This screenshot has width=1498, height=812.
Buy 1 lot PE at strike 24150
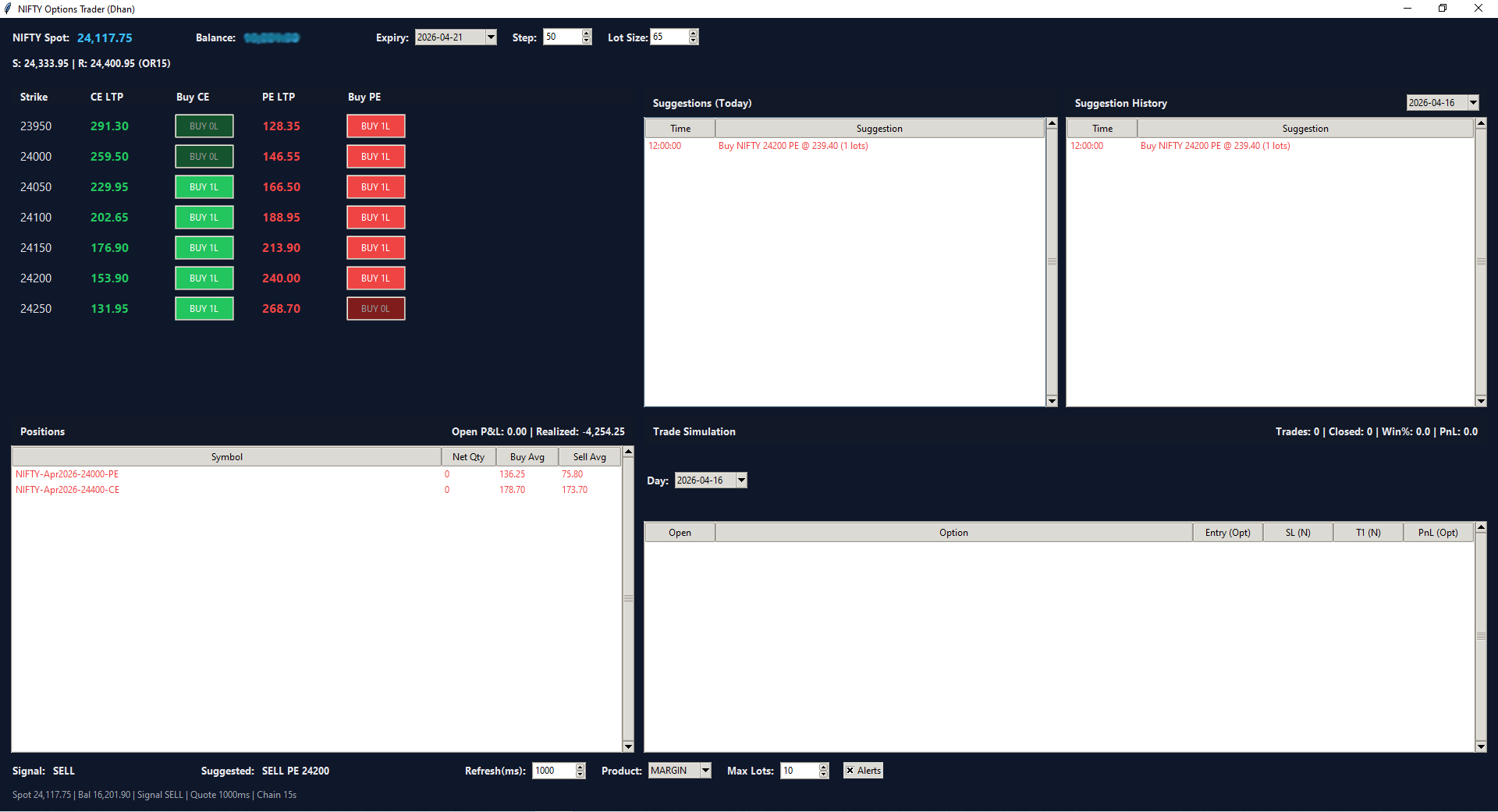(x=375, y=247)
